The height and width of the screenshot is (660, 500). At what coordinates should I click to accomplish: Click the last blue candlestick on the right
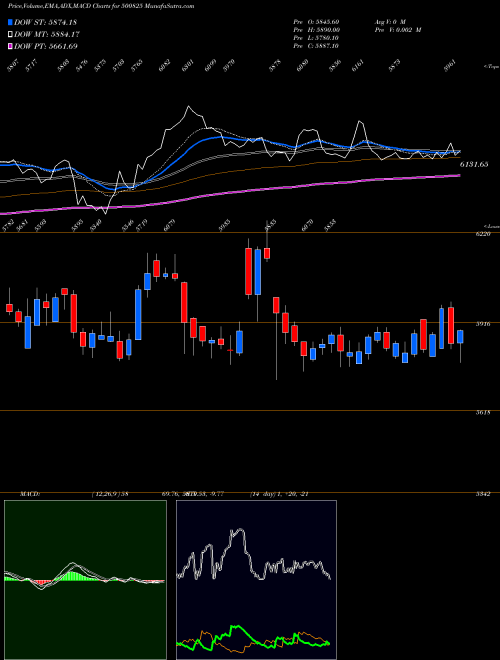[460, 337]
